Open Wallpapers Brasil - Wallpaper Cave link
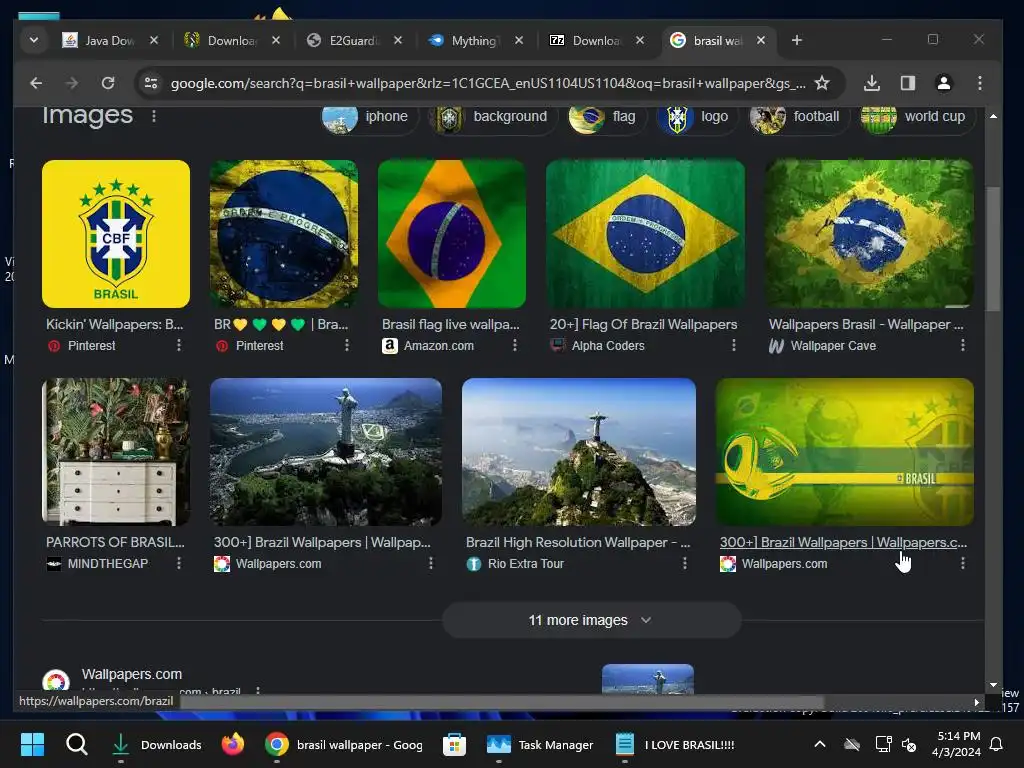The image size is (1024, 768). click(x=866, y=325)
